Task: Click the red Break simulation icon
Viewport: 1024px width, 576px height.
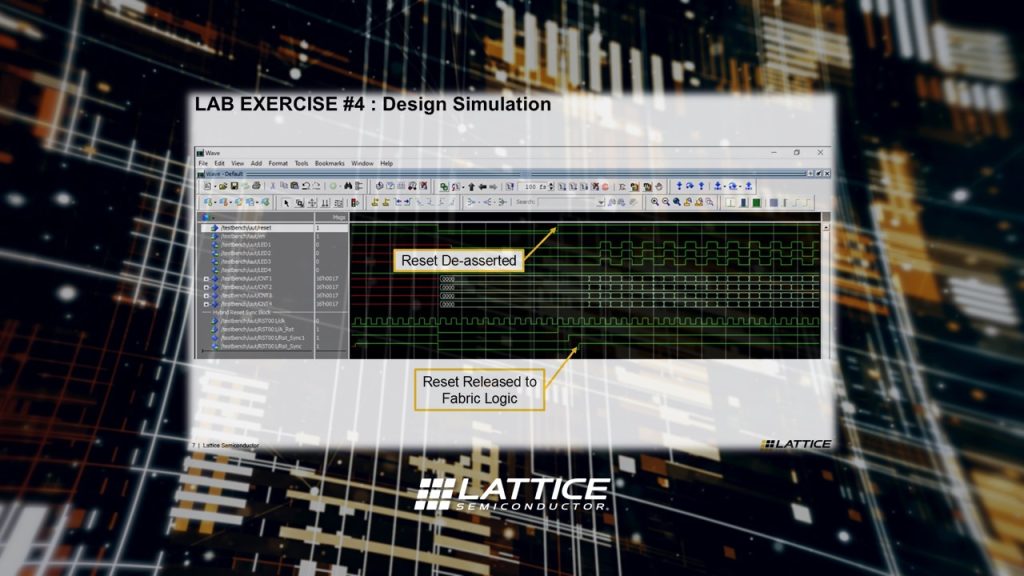Action: [605, 187]
